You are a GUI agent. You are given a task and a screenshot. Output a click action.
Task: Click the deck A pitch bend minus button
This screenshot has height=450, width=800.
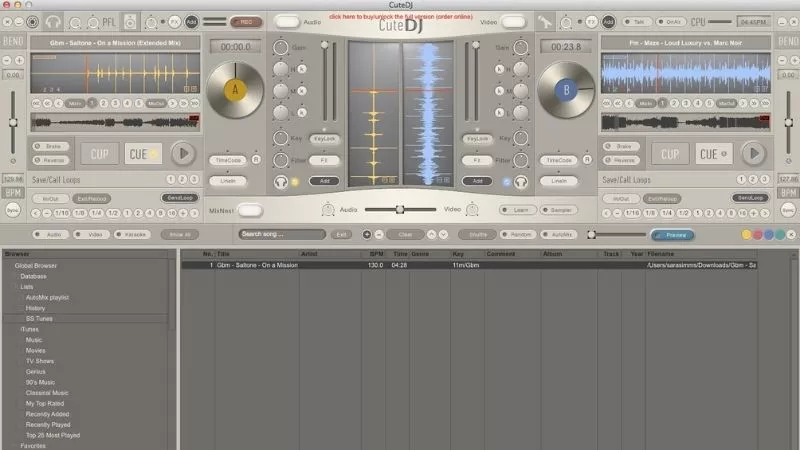pyautogui.click(x=7, y=60)
